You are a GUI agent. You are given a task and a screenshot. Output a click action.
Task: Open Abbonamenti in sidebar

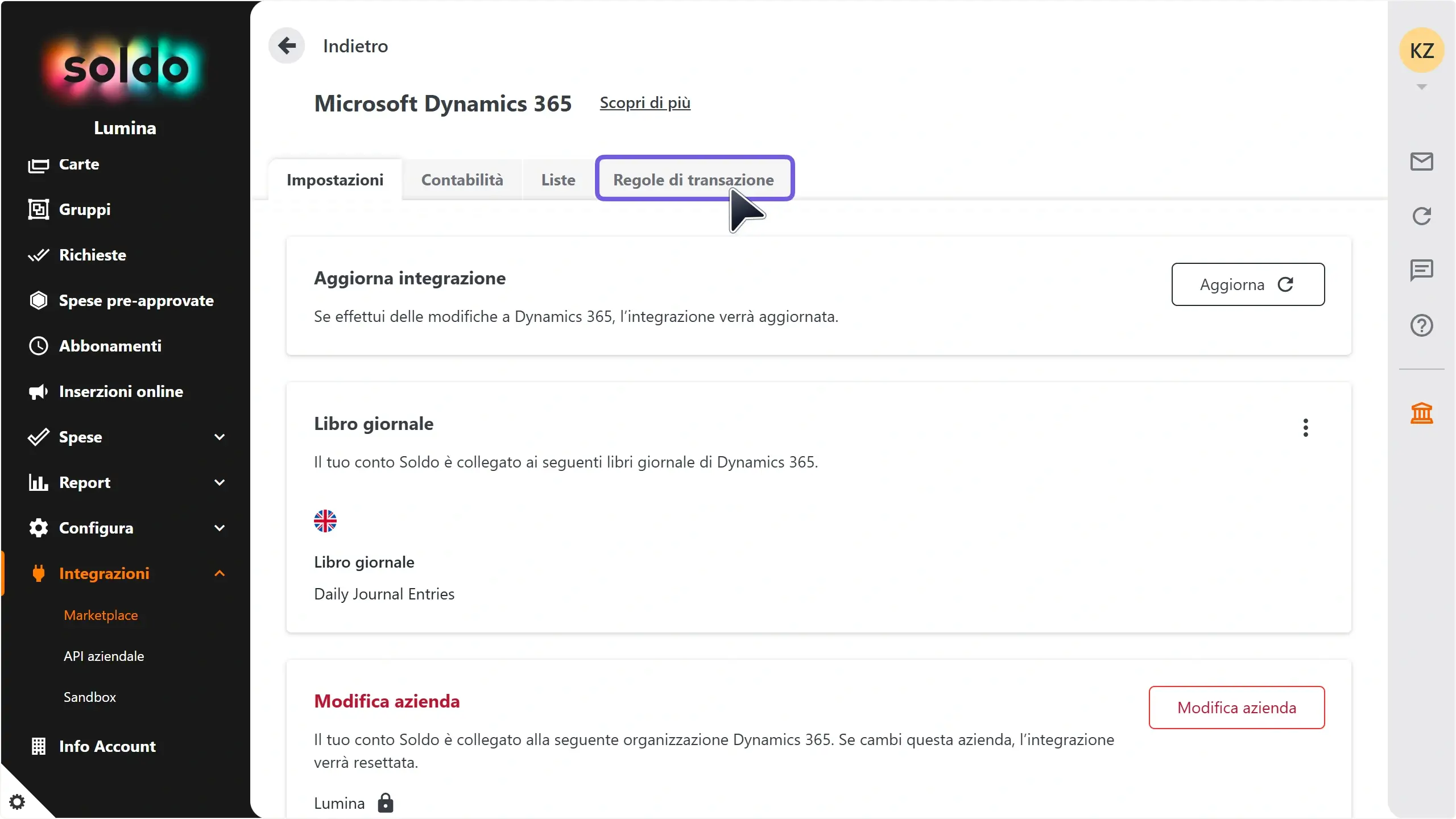(94, 346)
